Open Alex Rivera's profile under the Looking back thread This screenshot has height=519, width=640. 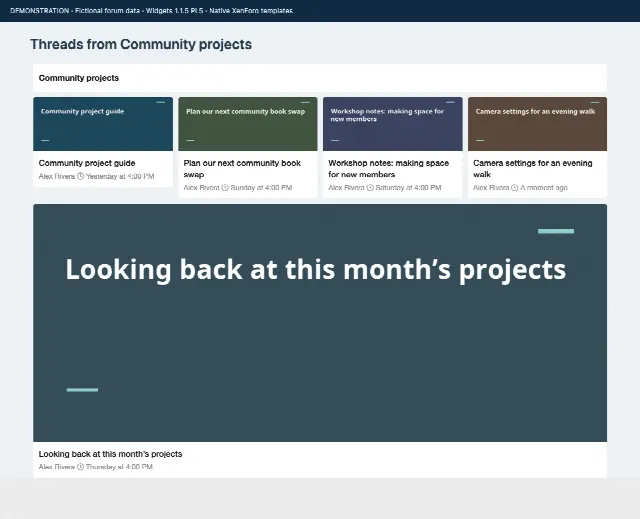[57, 467]
